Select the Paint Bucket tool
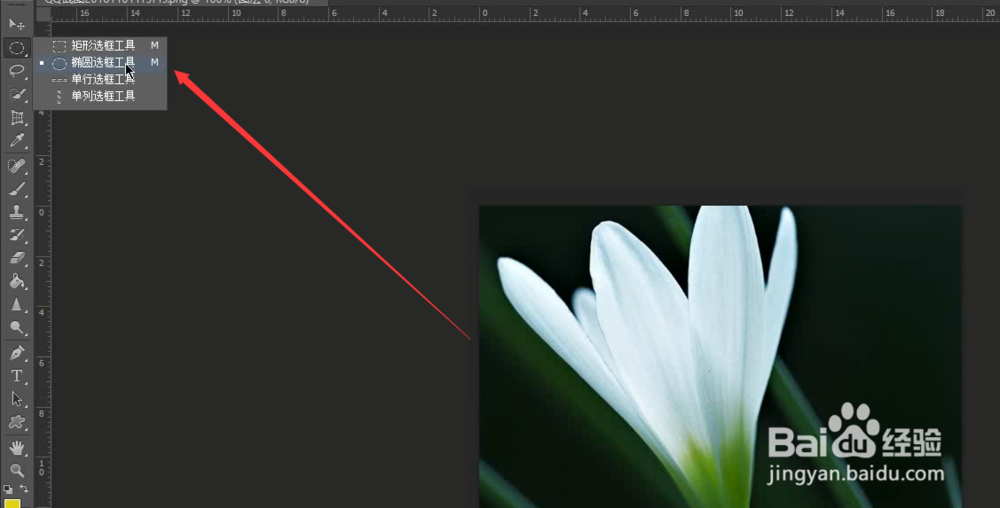 pos(17,281)
